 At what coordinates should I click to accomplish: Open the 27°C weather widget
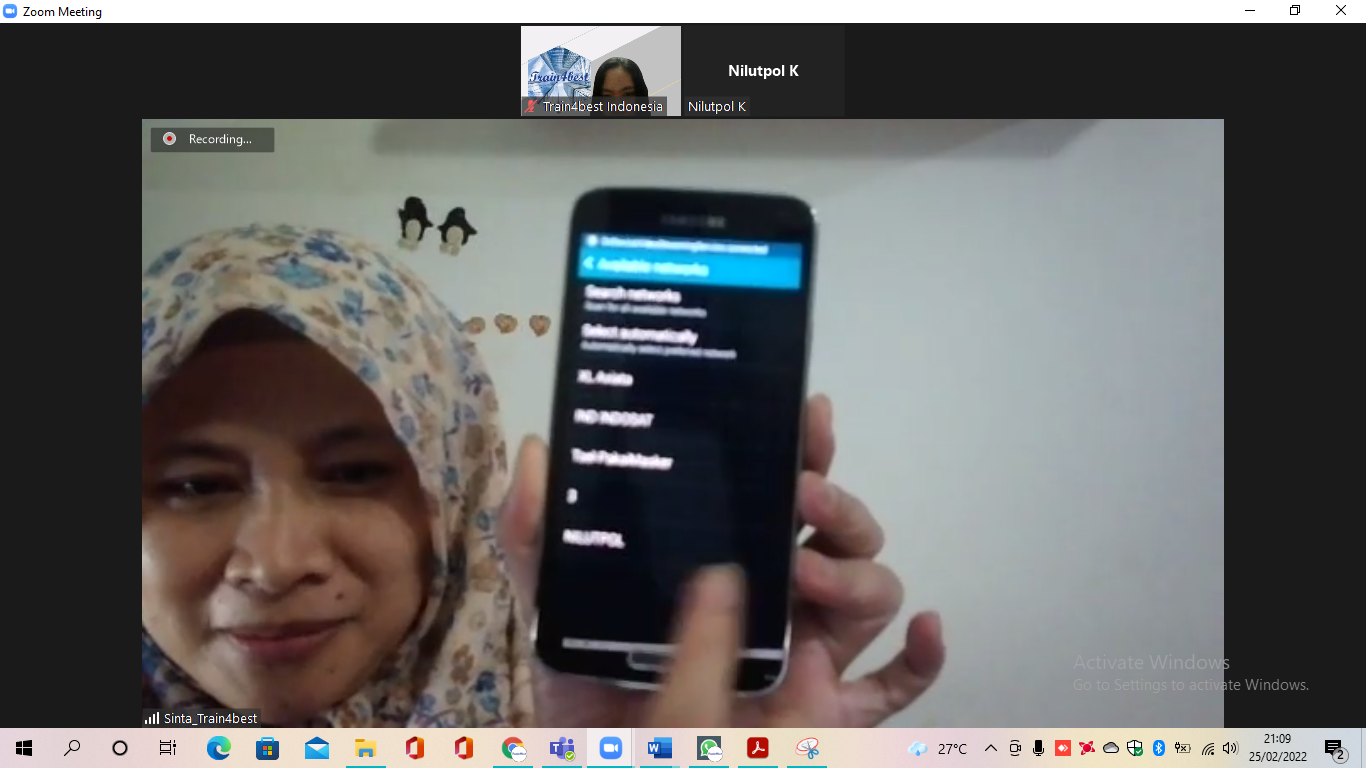point(938,748)
